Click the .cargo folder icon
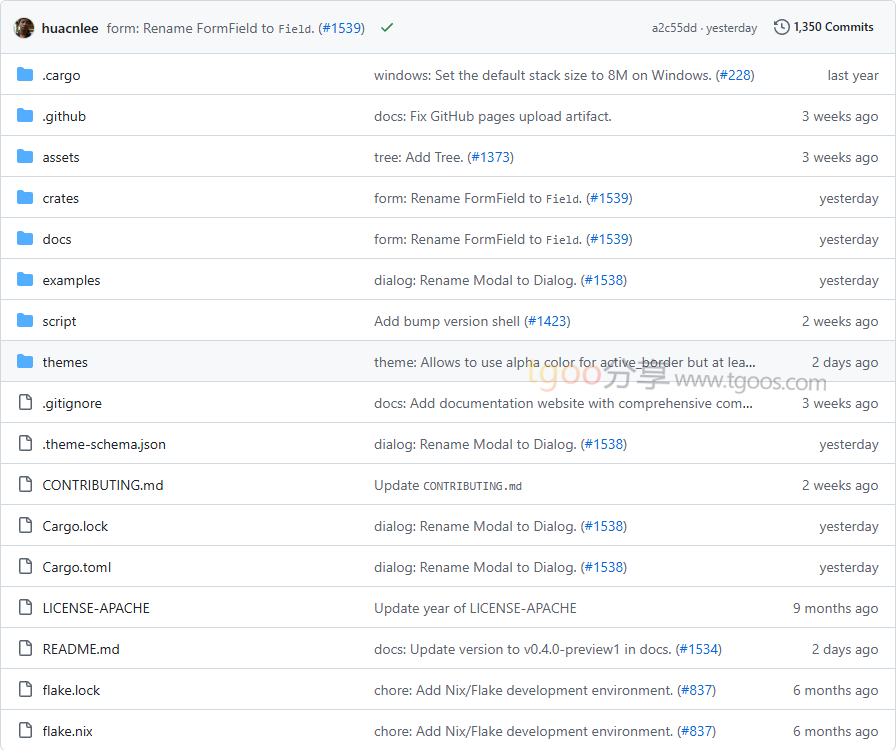Image resolution: width=896 pixels, height=751 pixels. click(25, 75)
